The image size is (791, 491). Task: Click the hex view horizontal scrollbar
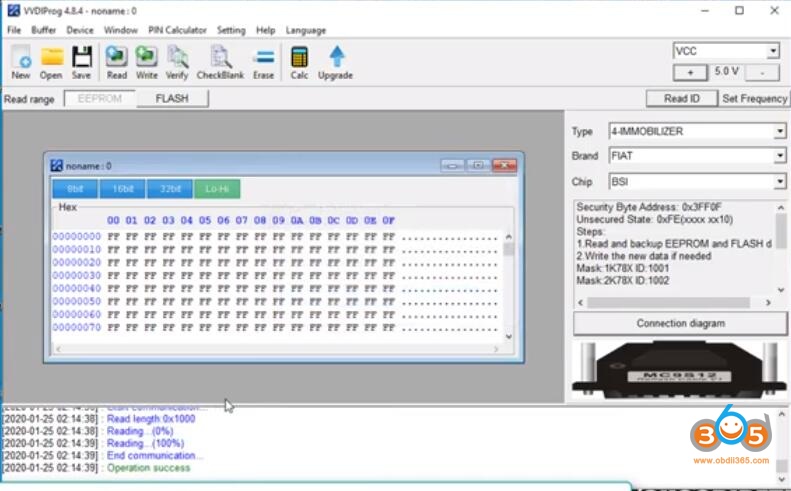pyautogui.click(x=277, y=349)
